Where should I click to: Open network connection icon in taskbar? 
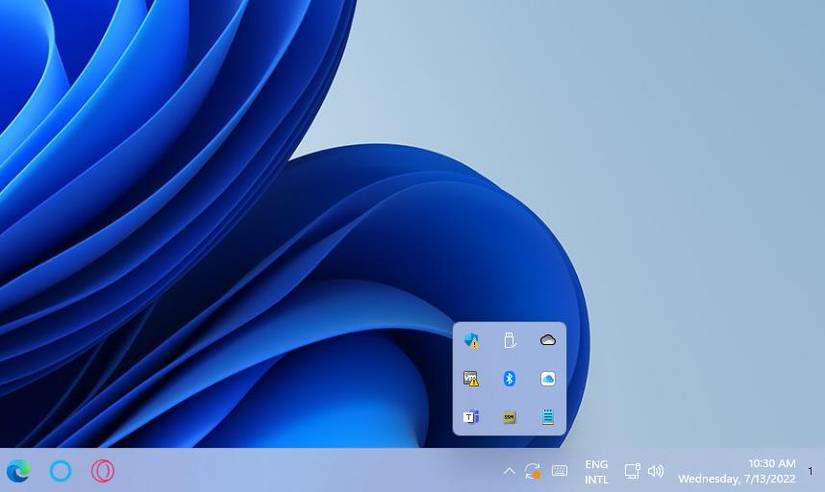[632, 471]
